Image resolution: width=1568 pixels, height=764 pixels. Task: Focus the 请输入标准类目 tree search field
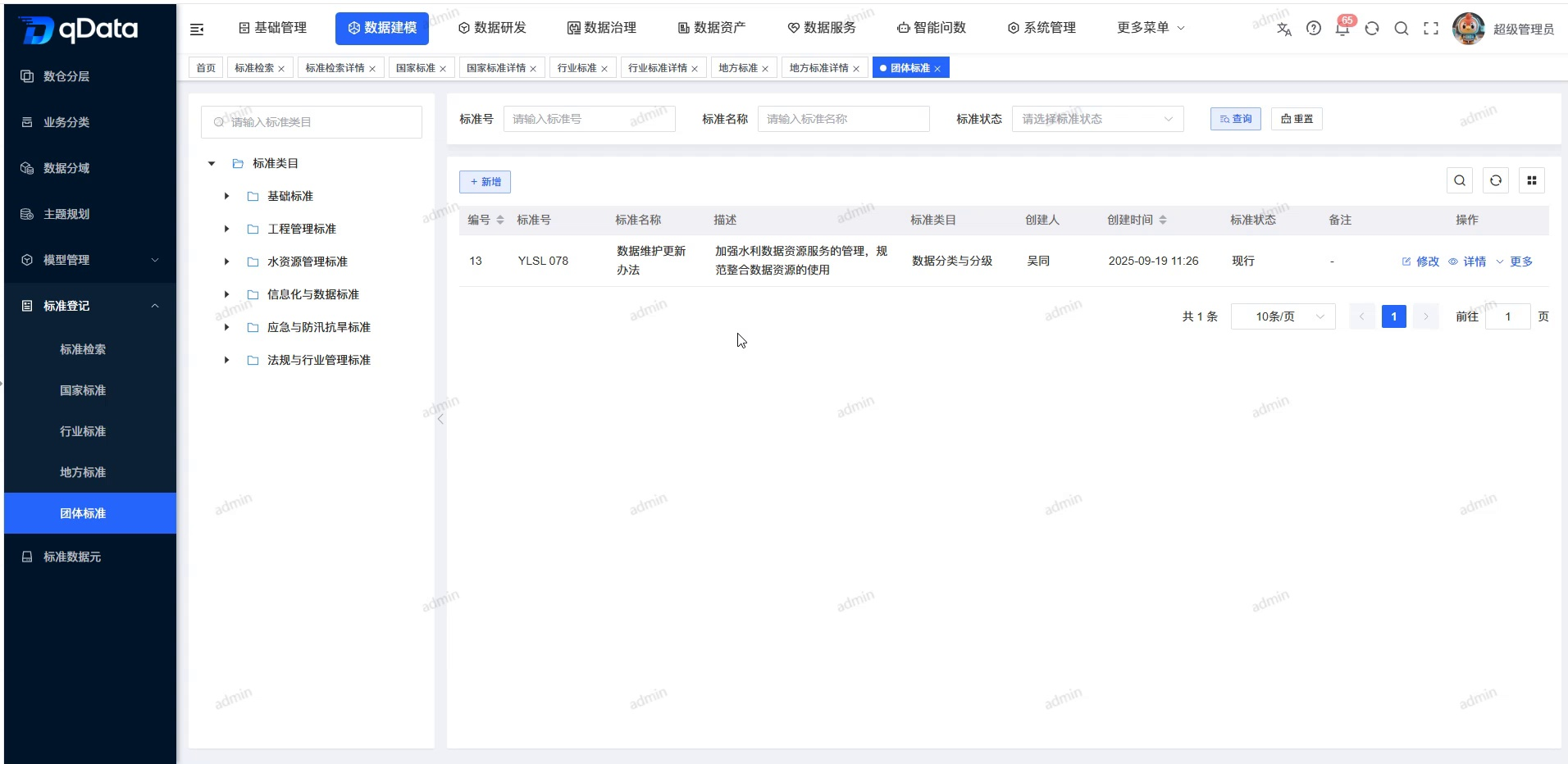312,122
